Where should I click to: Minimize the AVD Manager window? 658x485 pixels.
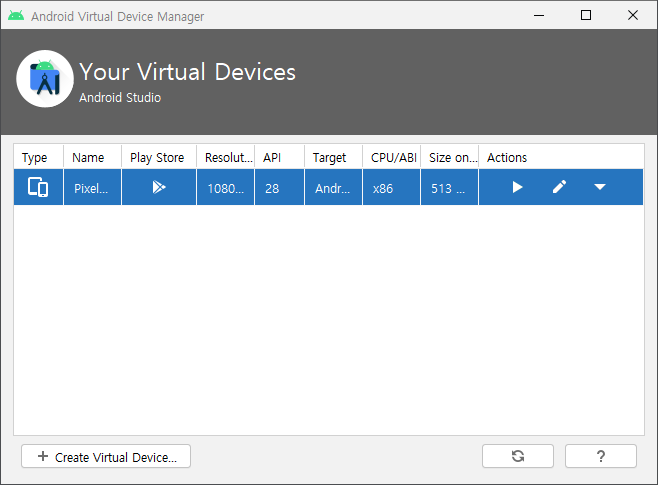[539, 16]
